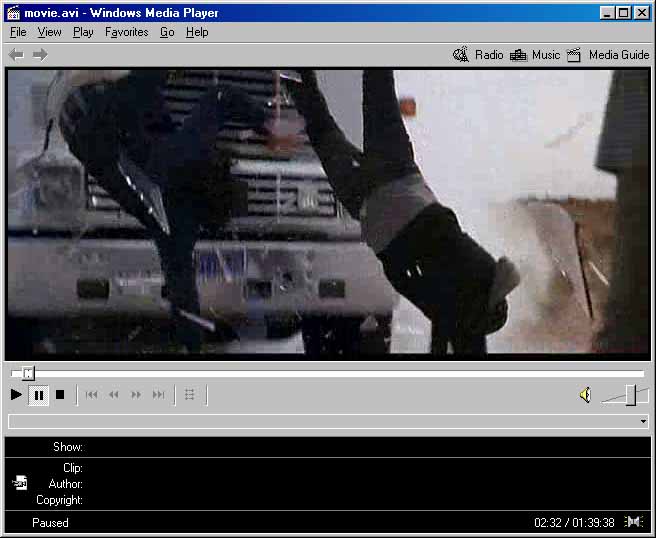
Task: Click the volume slider handle
Action: [630, 395]
